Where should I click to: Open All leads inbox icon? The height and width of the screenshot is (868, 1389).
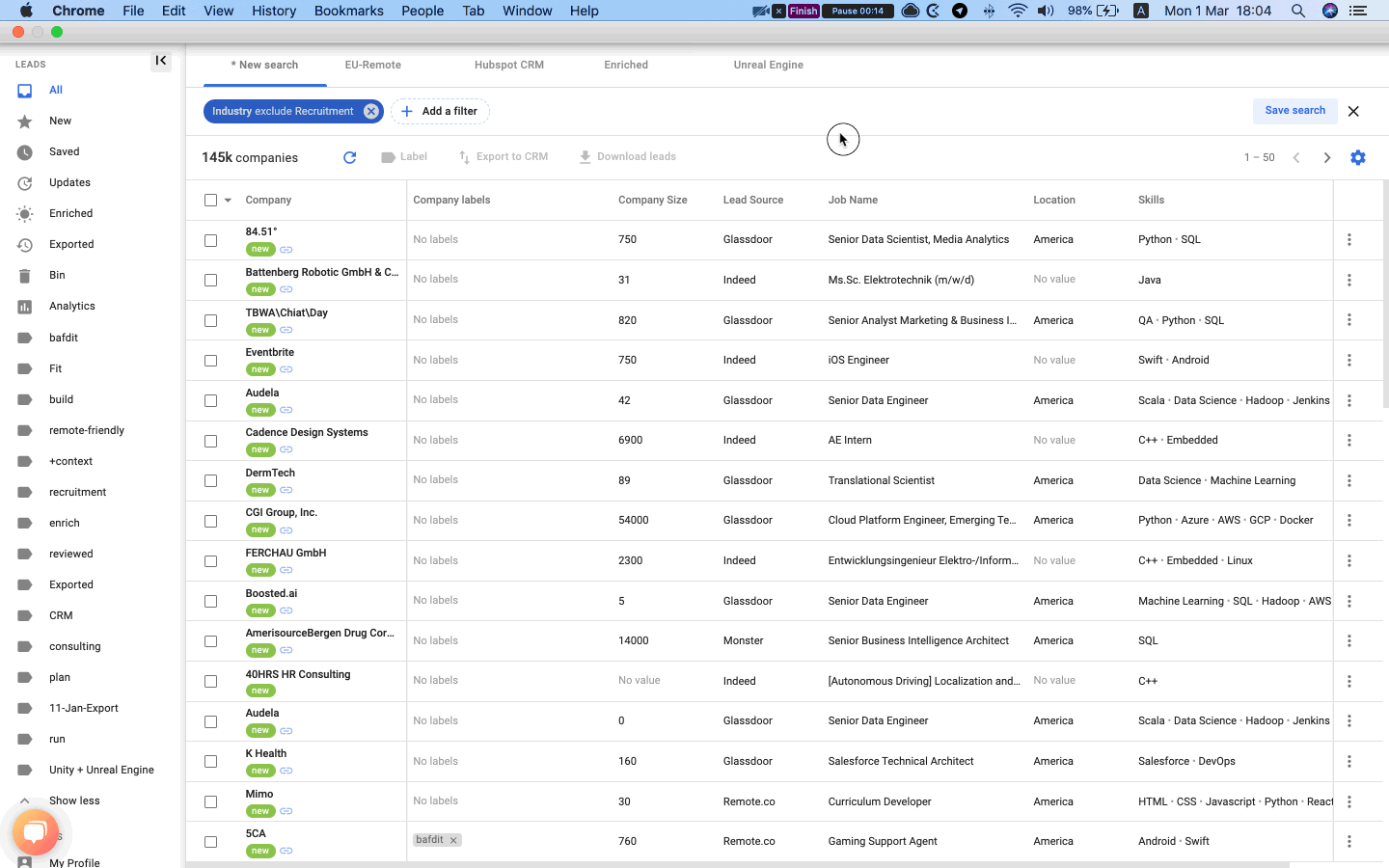[25, 91]
